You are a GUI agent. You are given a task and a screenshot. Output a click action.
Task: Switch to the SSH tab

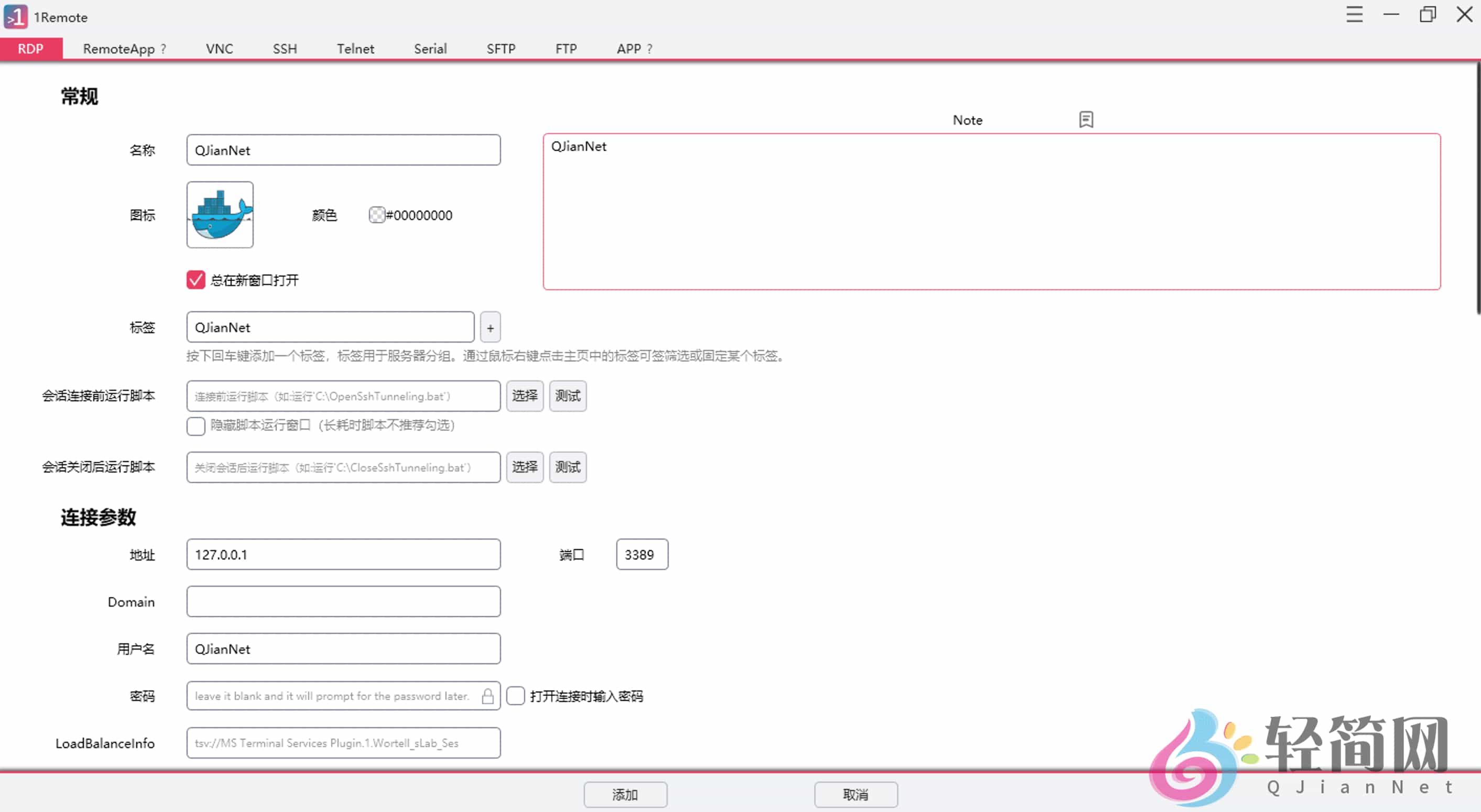tap(284, 48)
